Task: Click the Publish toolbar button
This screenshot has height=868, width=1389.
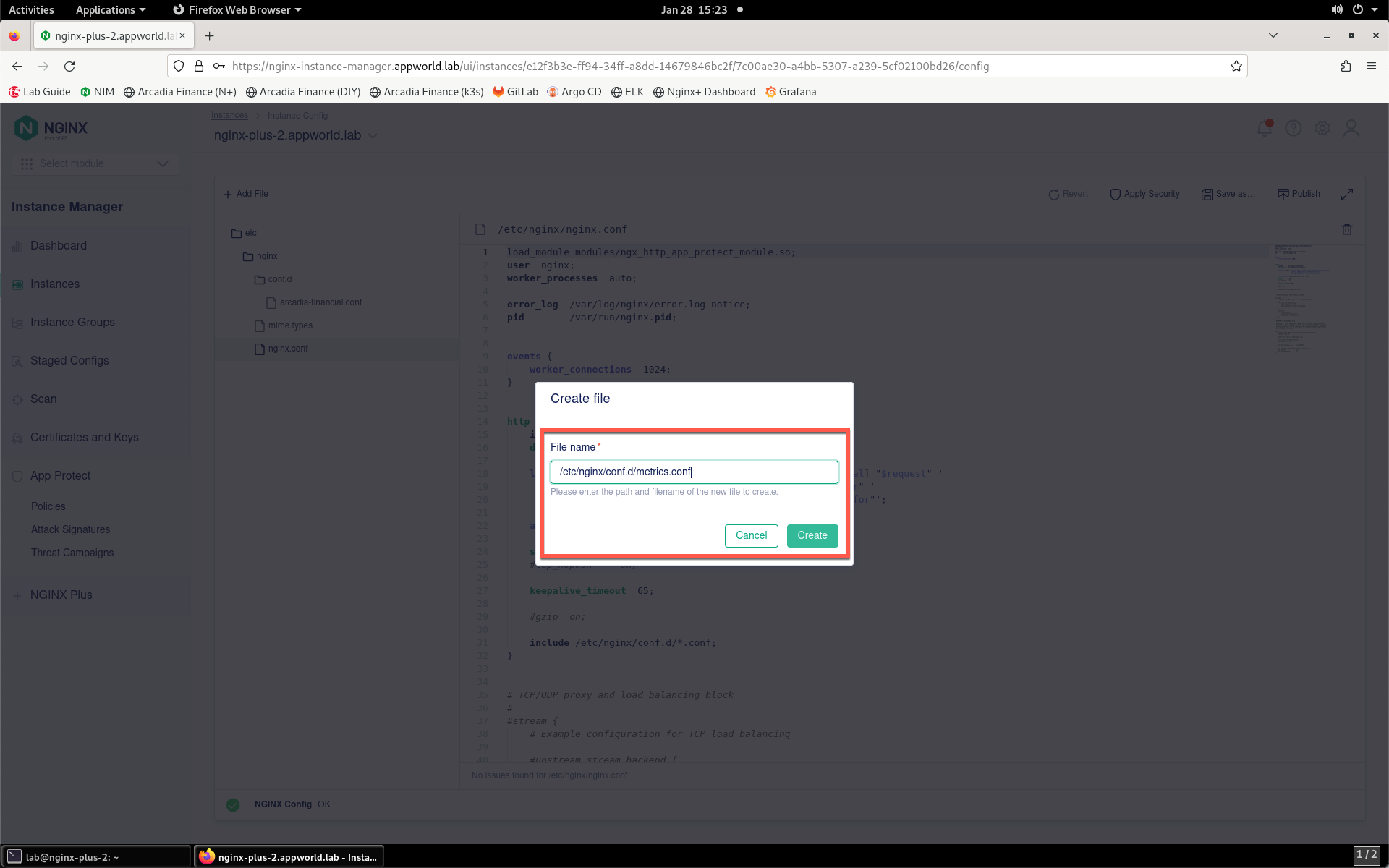Action: pyautogui.click(x=1299, y=194)
